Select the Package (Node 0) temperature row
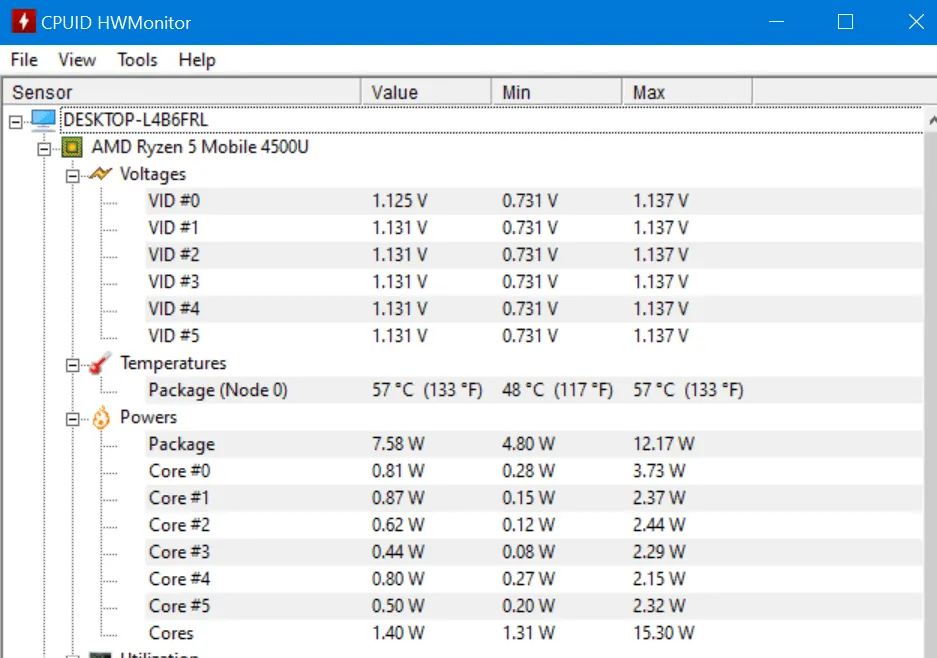This screenshot has height=658, width=937. click(534, 390)
